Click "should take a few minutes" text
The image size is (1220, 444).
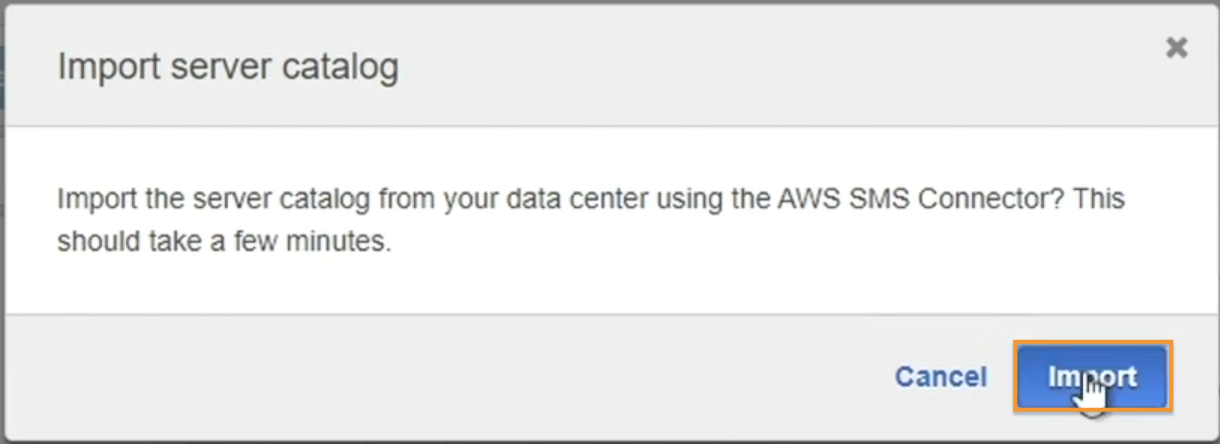pyautogui.click(x=223, y=242)
